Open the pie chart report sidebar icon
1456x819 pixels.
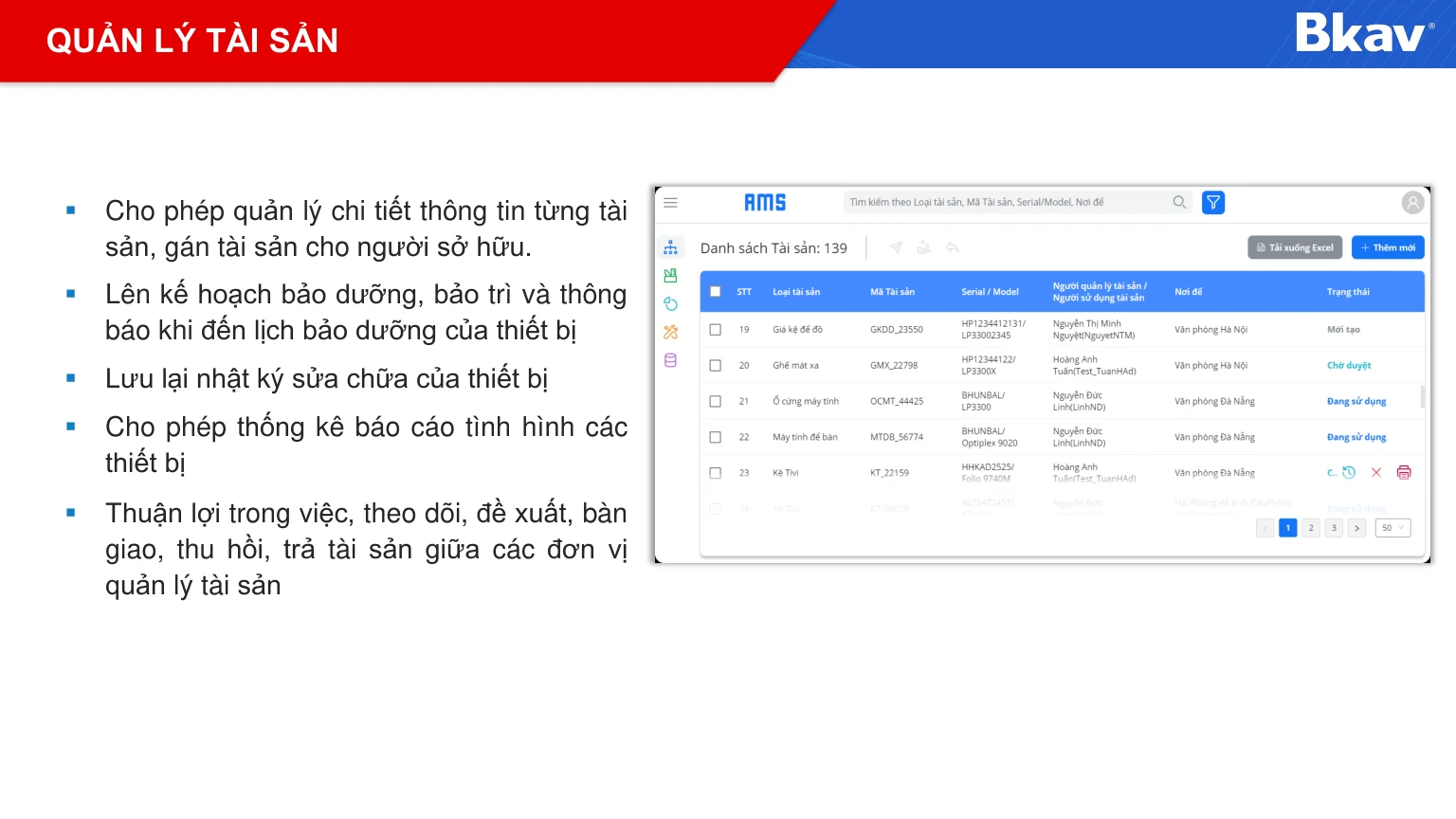pyautogui.click(x=670, y=304)
